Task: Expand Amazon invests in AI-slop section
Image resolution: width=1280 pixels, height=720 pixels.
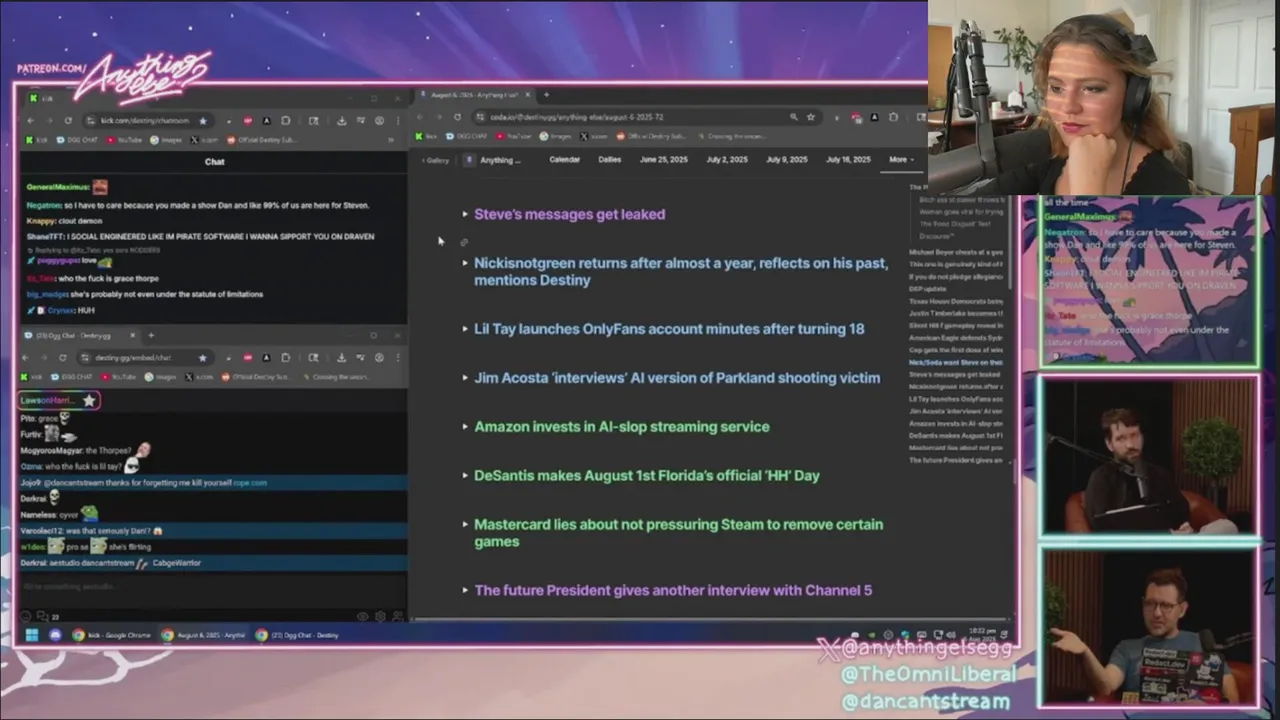Action: (465, 427)
